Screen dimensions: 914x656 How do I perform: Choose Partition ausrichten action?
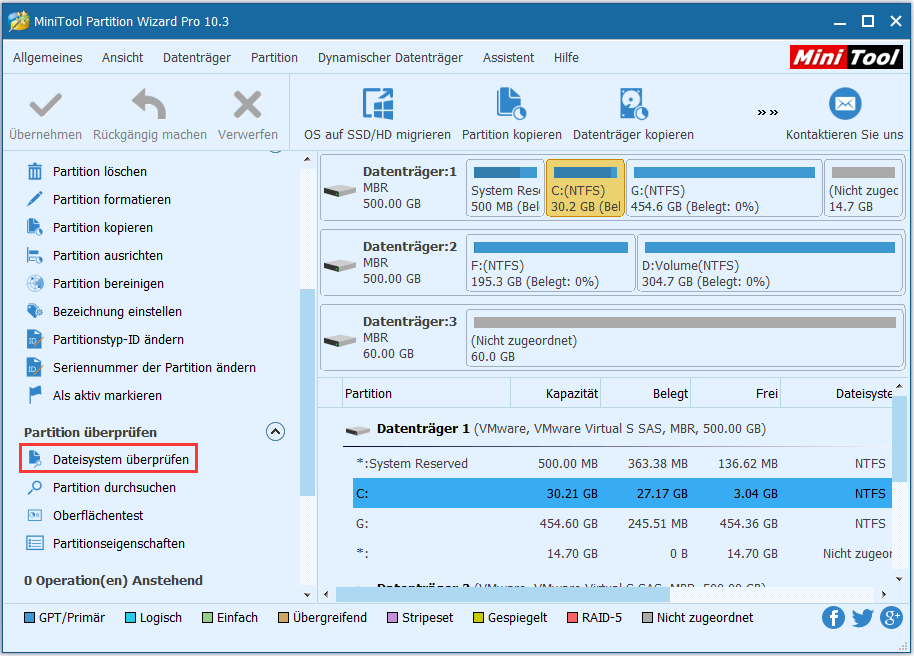tap(108, 255)
